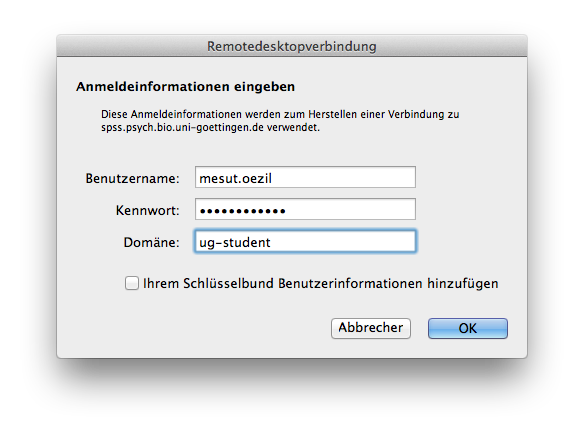This screenshot has width=584, height=437.
Task: Select the Domäne text field
Action: pyautogui.click(x=305, y=241)
